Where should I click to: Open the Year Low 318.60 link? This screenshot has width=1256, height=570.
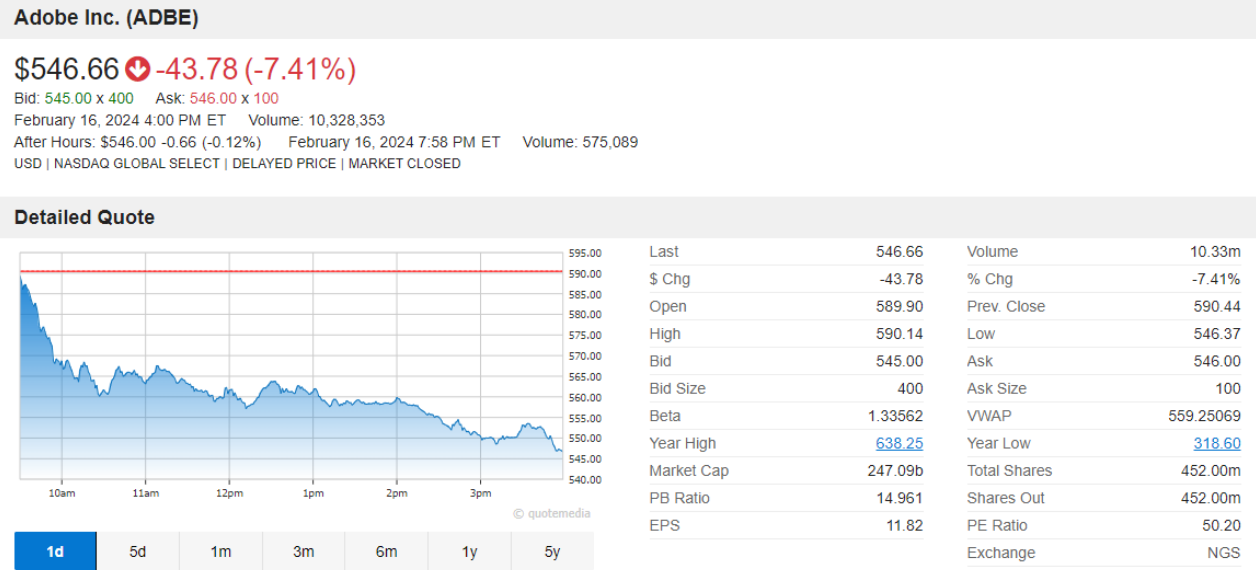(x=1216, y=443)
